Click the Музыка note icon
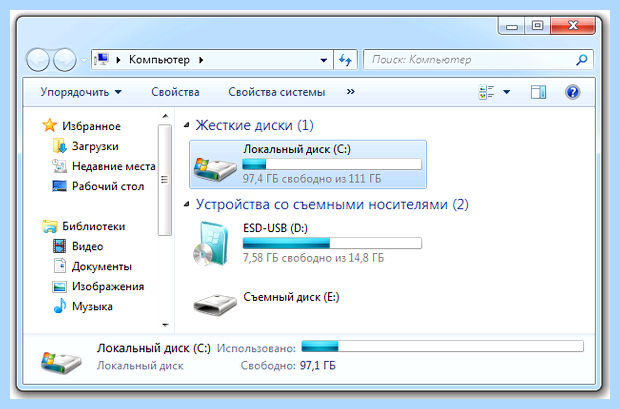 pyautogui.click(x=60, y=306)
